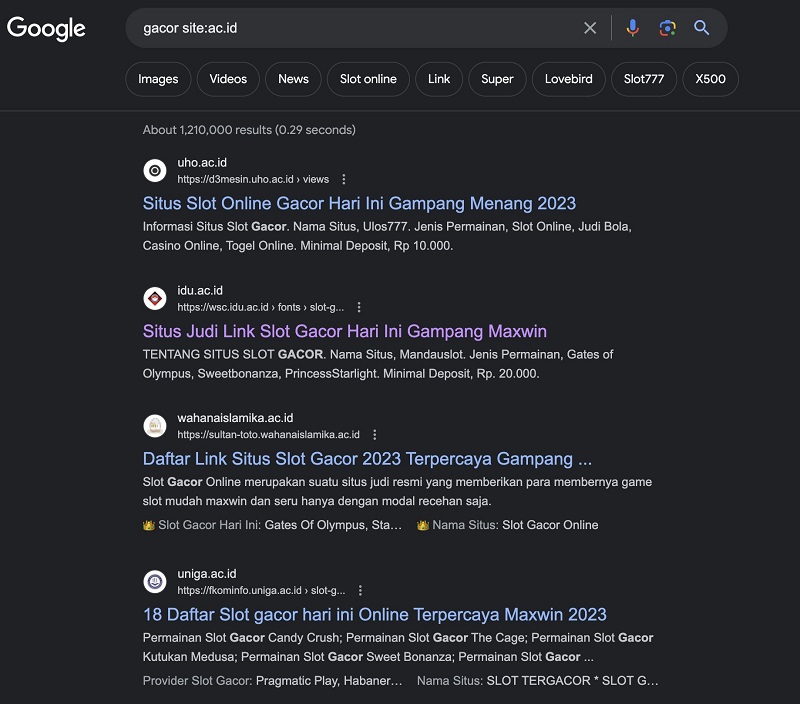Open 'Daftar Link Situs Slot Gacor 2023' result
The height and width of the screenshot is (704, 800).
click(367, 459)
